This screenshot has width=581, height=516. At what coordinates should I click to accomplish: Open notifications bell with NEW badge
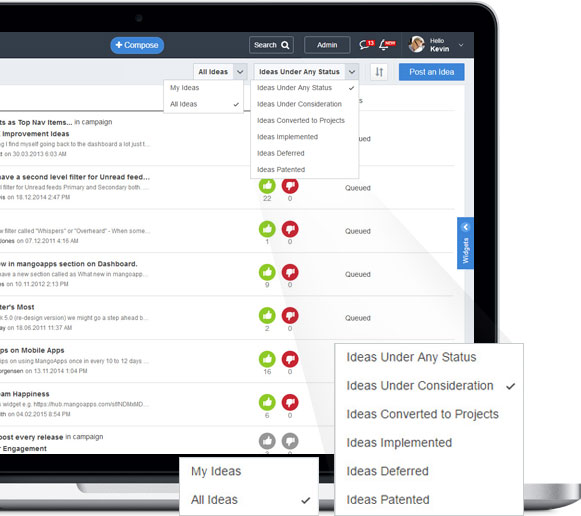pyautogui.click(x=387, y=45)
